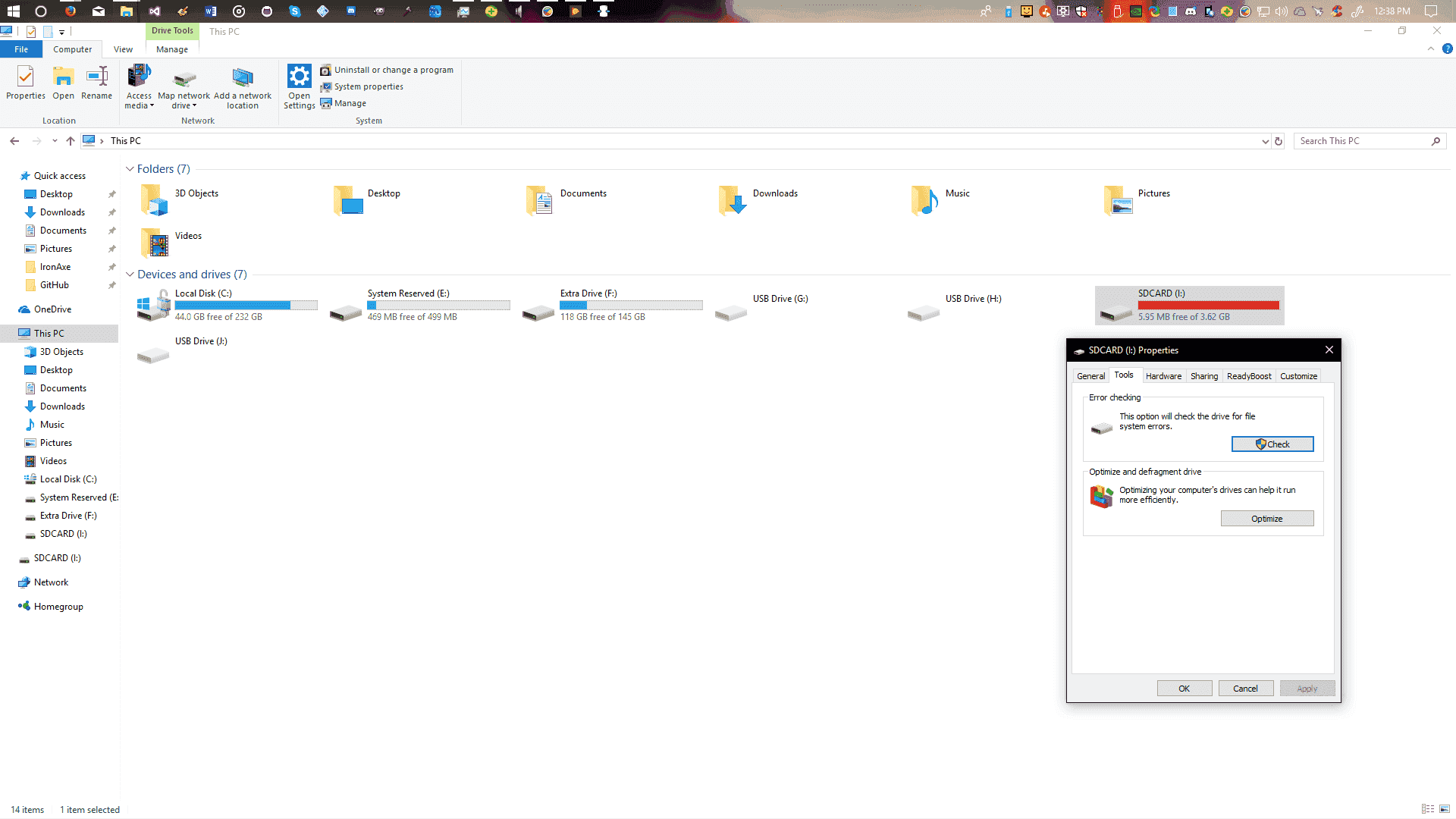
Task: Click the Open ribbon icon
Action: coord(63,82)
